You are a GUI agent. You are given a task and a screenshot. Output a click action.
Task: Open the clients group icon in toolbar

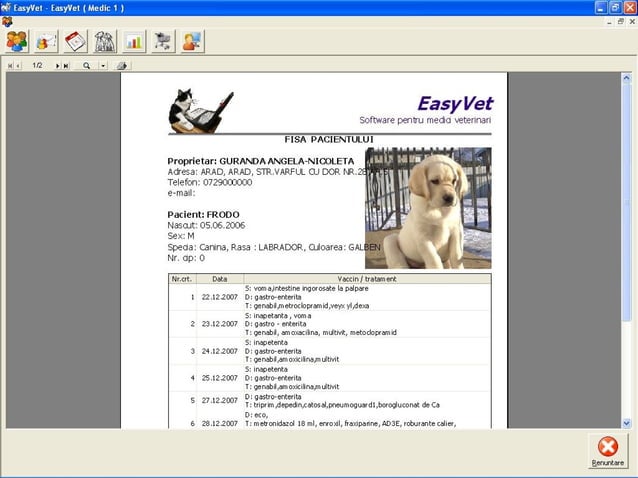coord(17,41)
